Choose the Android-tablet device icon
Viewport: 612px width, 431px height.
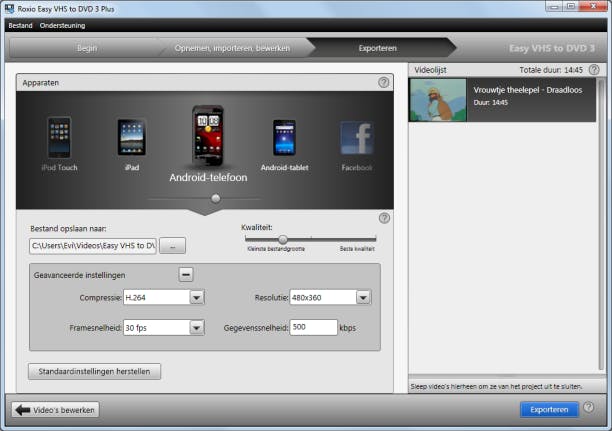click(x=285, y=137)
